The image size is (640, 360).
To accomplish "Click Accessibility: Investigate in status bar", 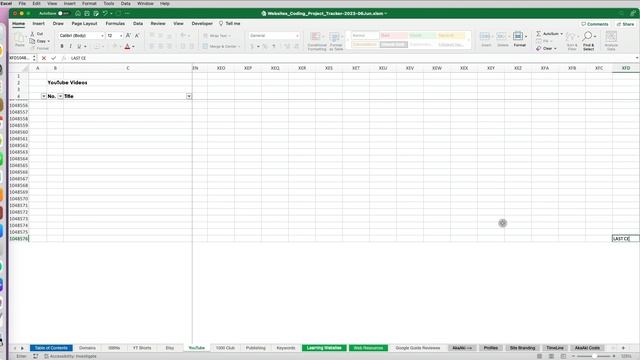I will (x=70, y=356).
